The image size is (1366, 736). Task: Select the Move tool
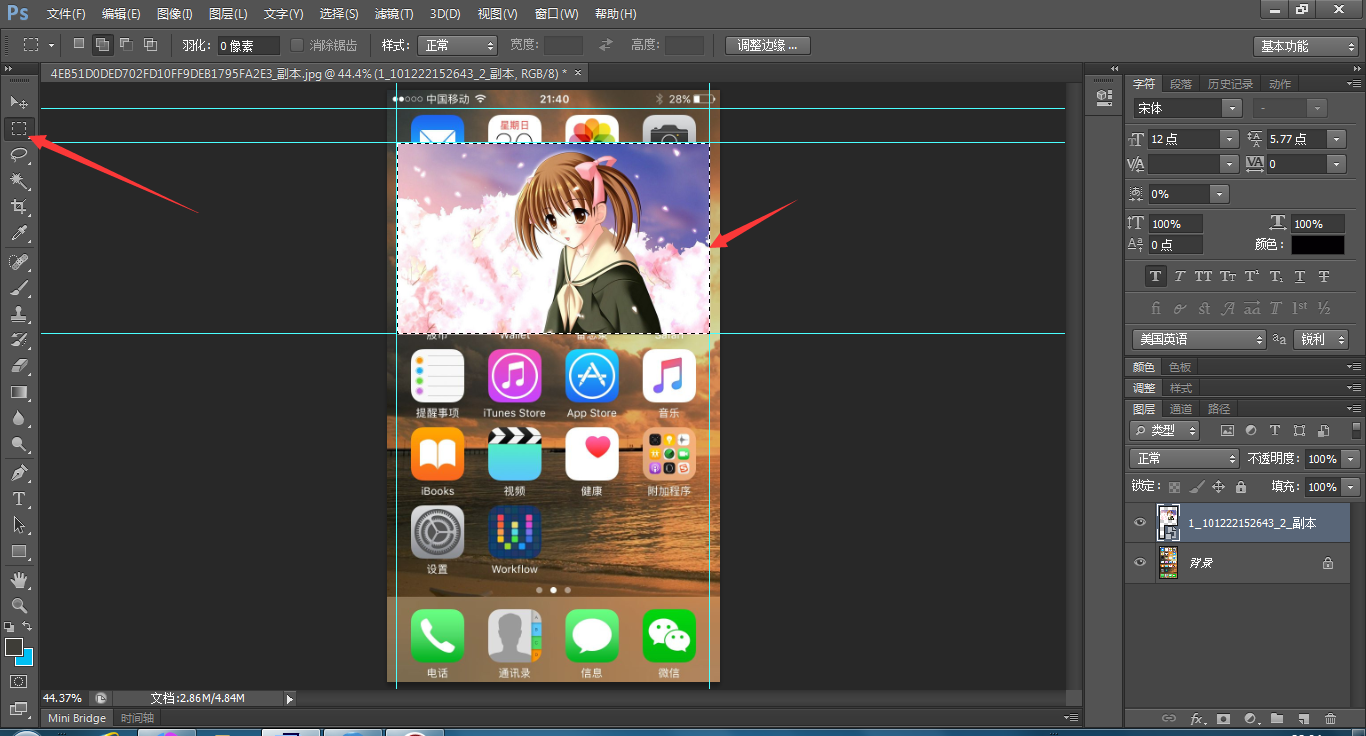click(x=19, y=102)
